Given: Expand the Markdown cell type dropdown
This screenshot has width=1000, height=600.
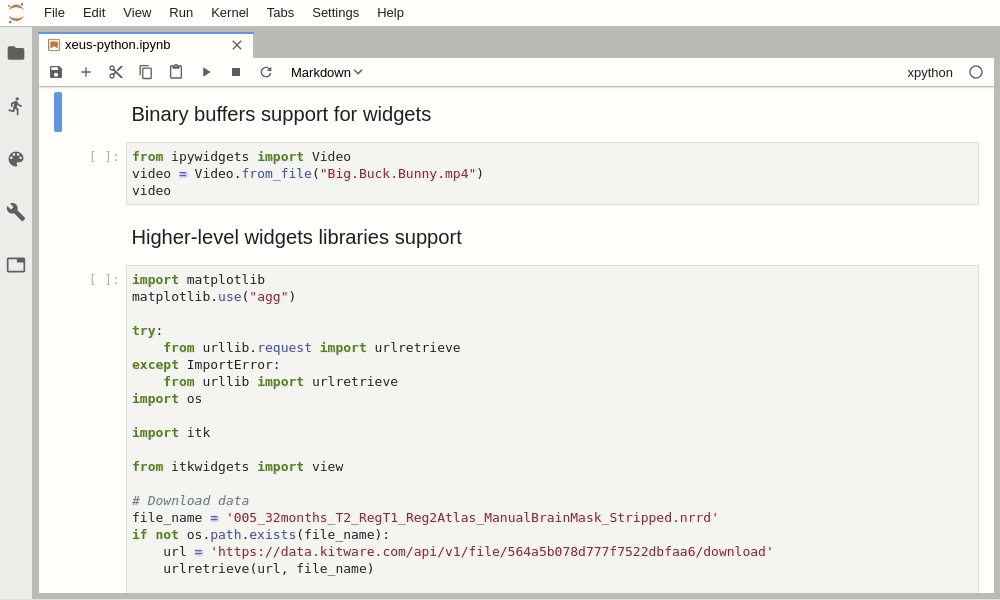Looking at the screenshot, I should (326, 72).
